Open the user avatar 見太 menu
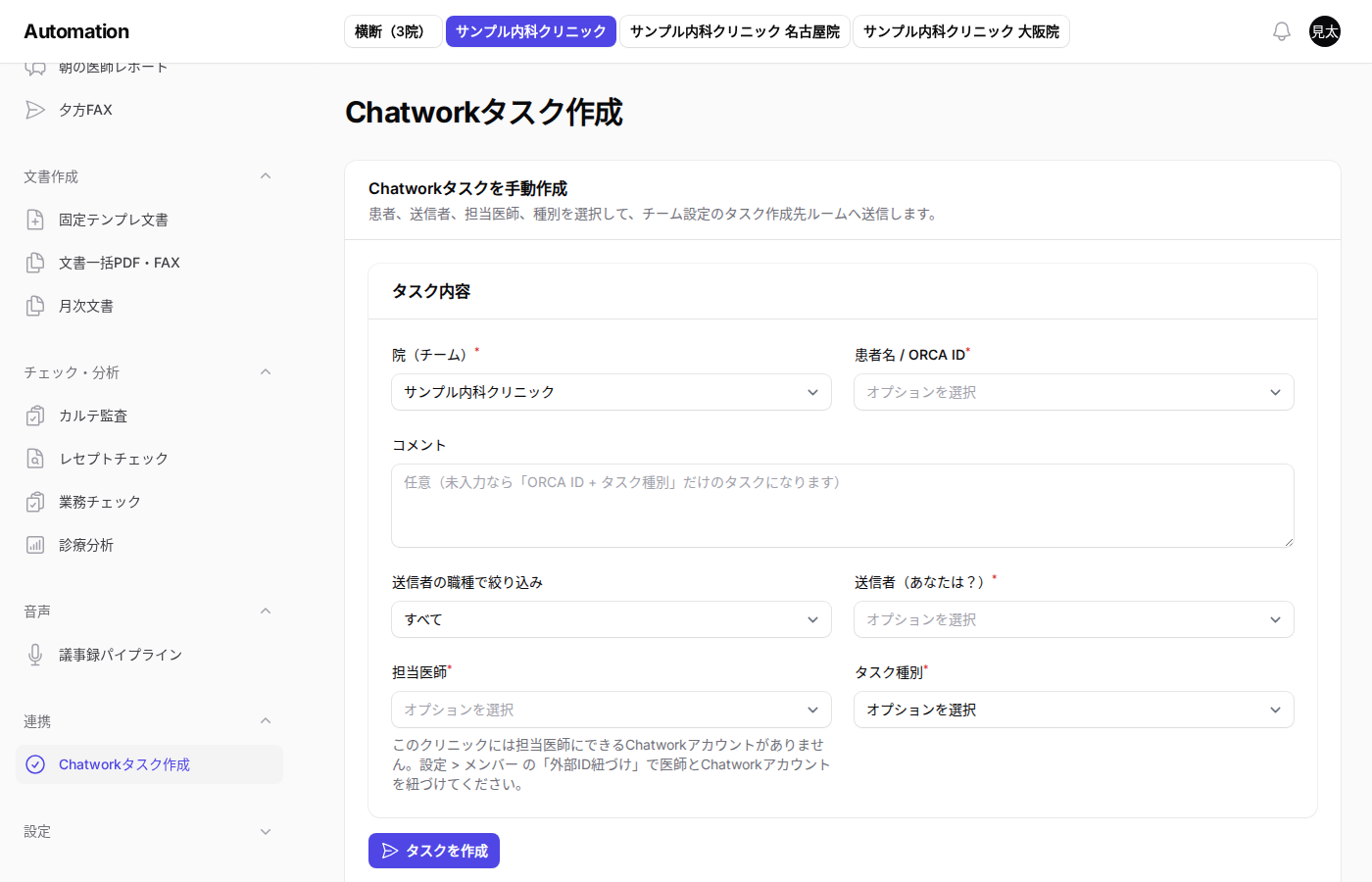Viewport: 1372px width, 882px height. (x=1325, y=31)
